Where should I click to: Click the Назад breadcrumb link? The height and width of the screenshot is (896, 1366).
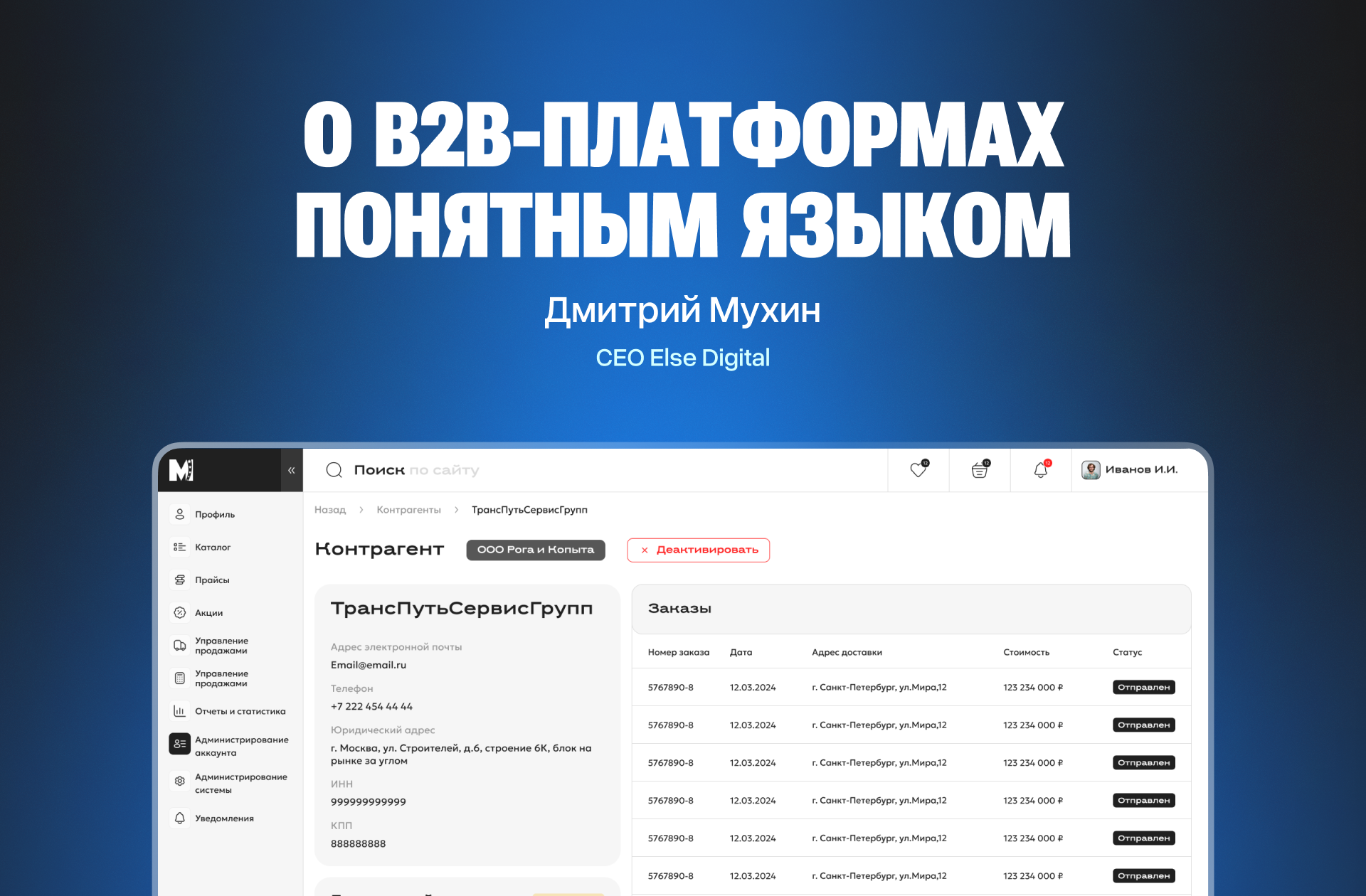pyautogui.click(x=330, y=510)
